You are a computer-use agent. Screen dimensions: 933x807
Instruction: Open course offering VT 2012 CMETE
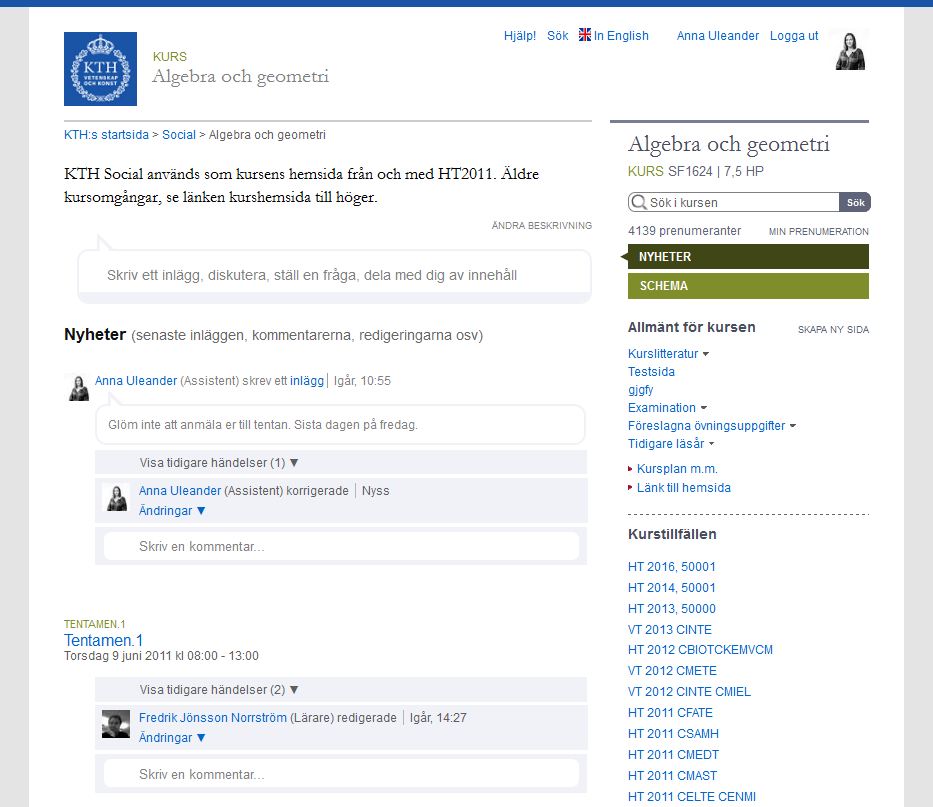pyautogui.click(x=672, y=671)
